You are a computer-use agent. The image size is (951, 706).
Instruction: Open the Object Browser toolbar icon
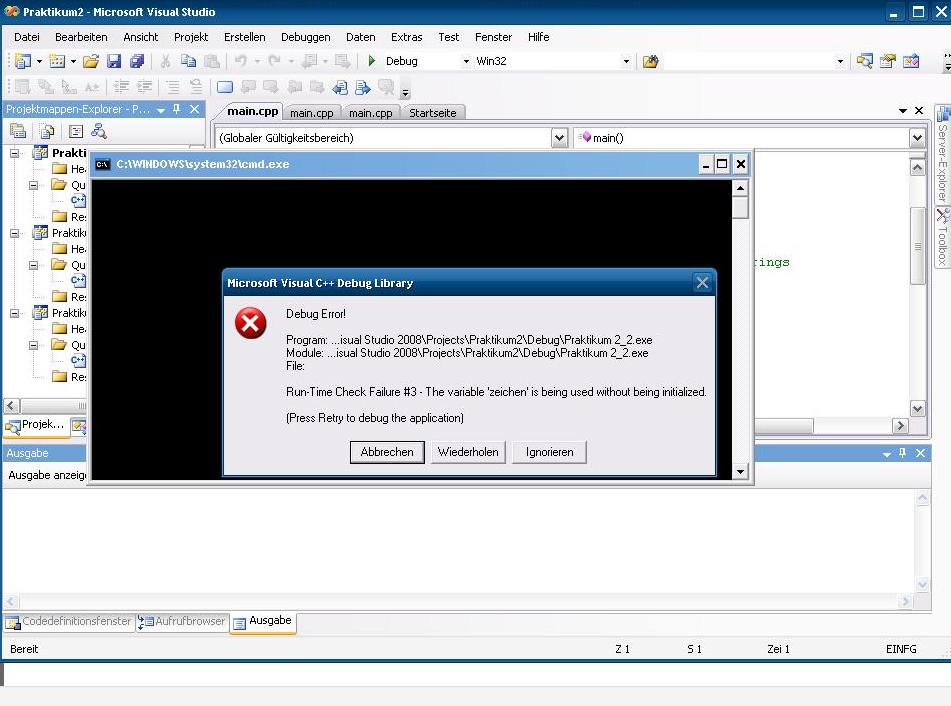(x=911, y=61)
